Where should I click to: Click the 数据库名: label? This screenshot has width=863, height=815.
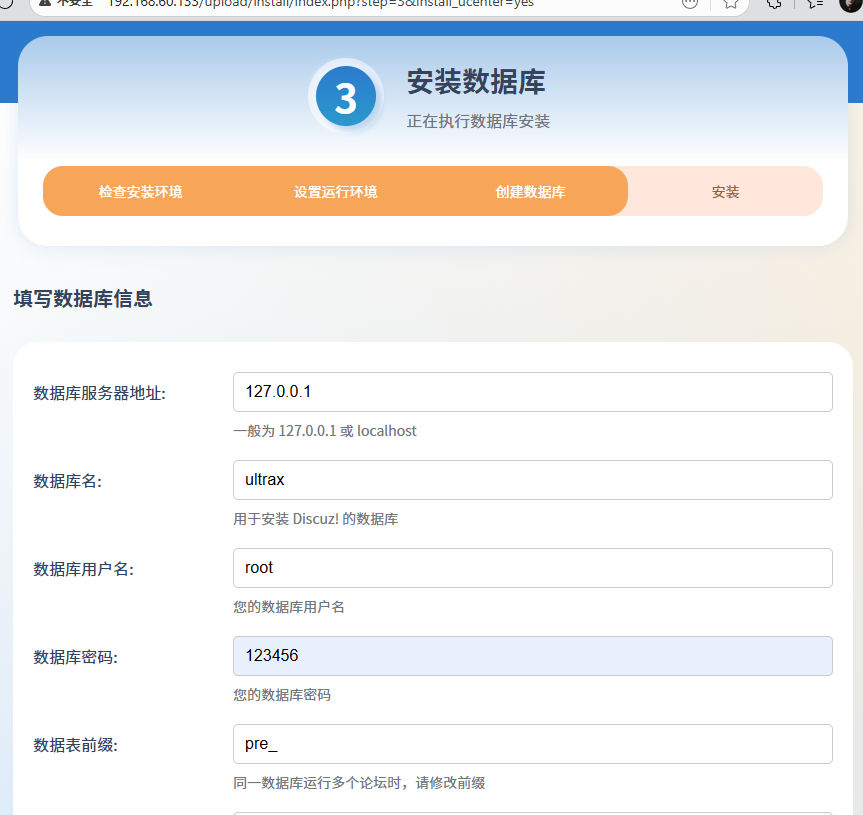click(68, 481)
